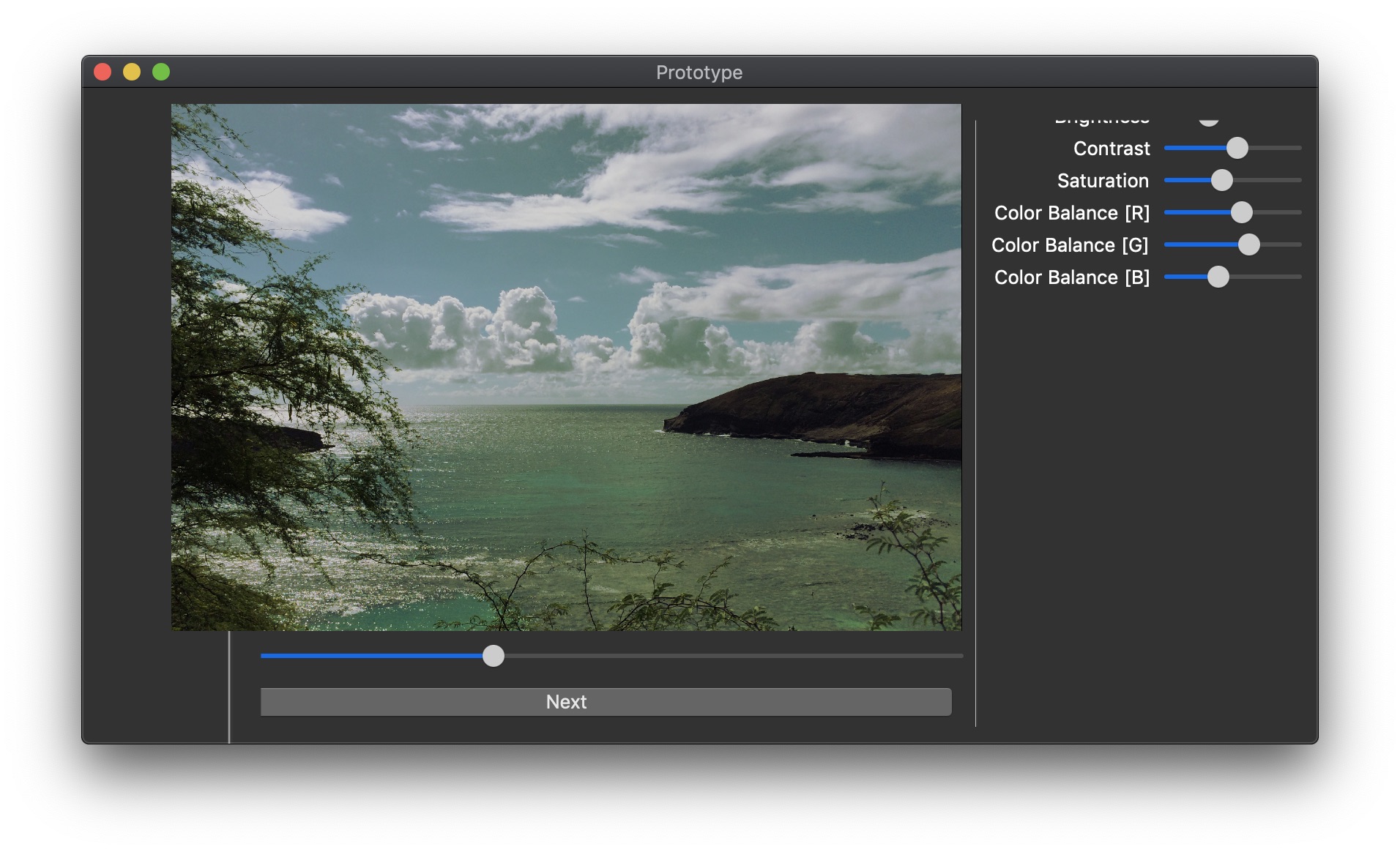Click the Color Balance [G] slider handle
1400x852 pixels.
[x=1249, y=244]
